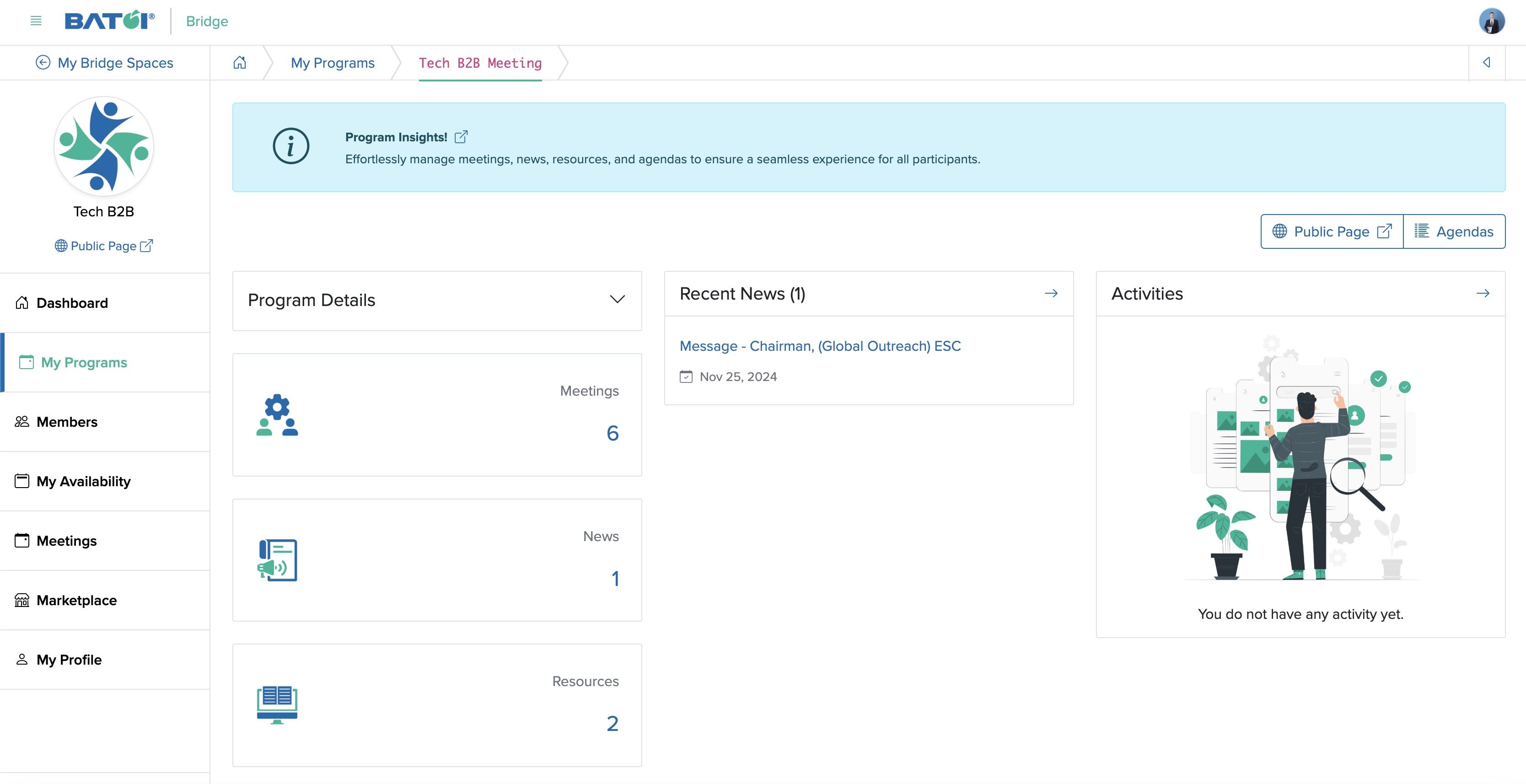Click the My Profile person icon

(22, 659)
